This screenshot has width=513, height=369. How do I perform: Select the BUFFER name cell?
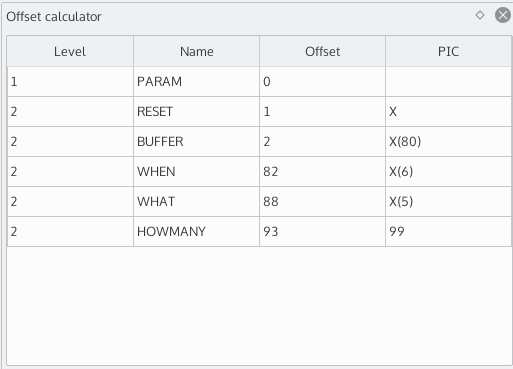[x=196, y=142]
